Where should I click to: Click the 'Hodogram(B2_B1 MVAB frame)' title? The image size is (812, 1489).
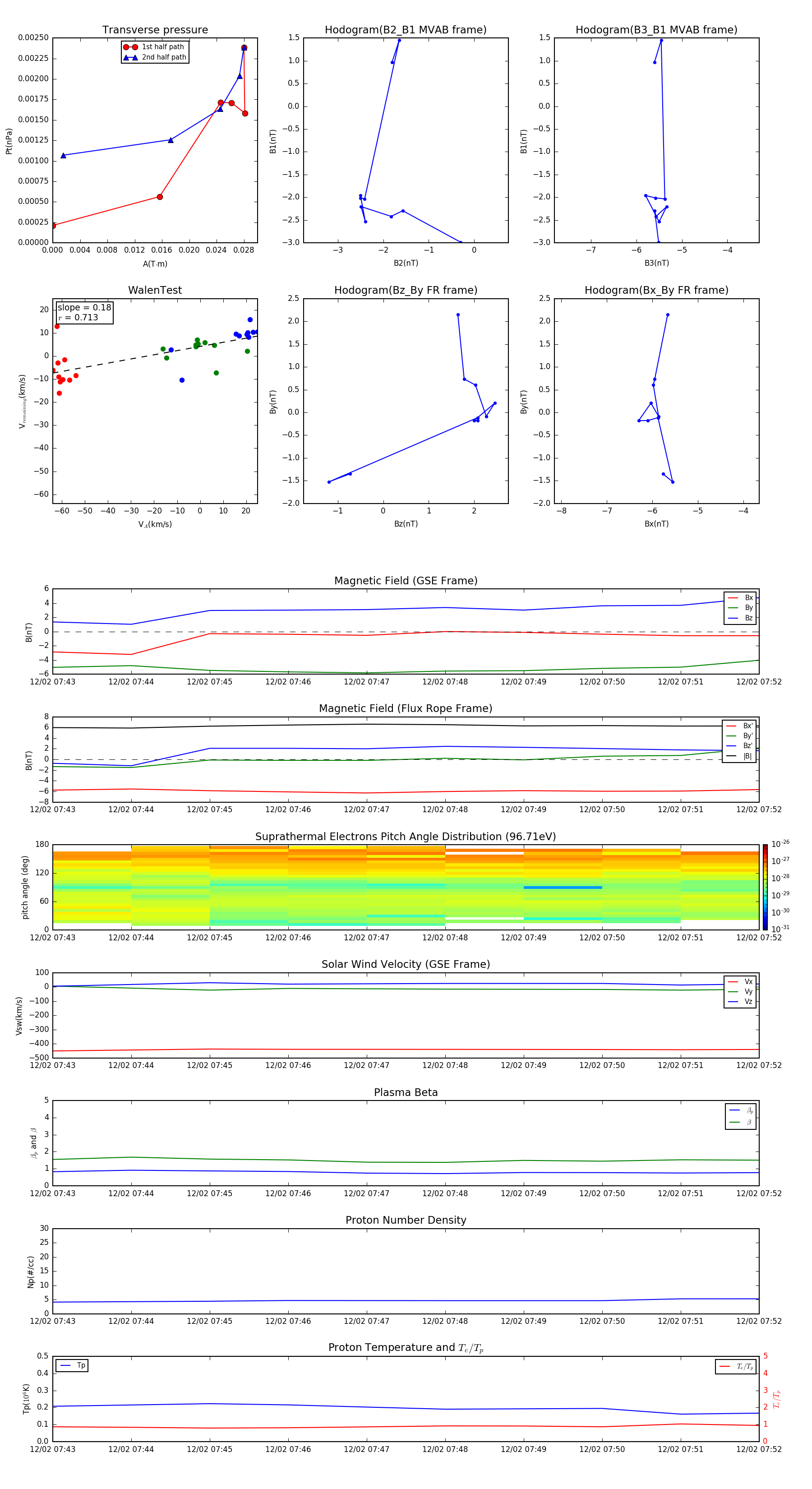(x=406, y=30)
